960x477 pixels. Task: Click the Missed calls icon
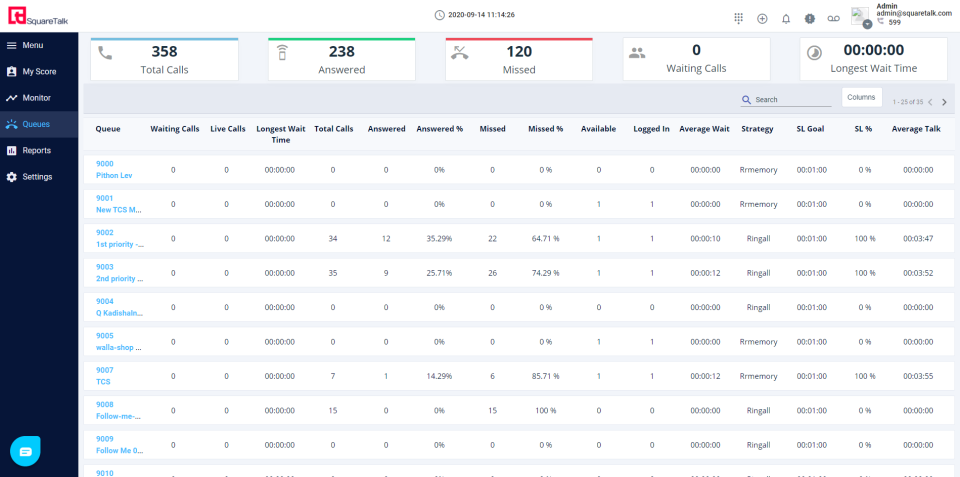[x=459, y=53]
